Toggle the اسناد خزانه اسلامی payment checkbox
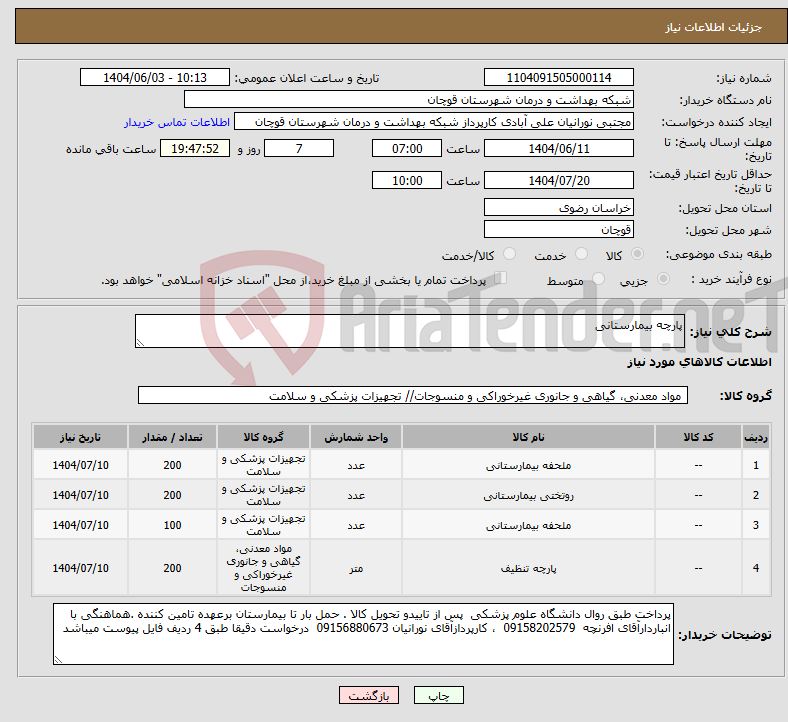788x722 pixels. pyautogui.click(x=500, y=278)
